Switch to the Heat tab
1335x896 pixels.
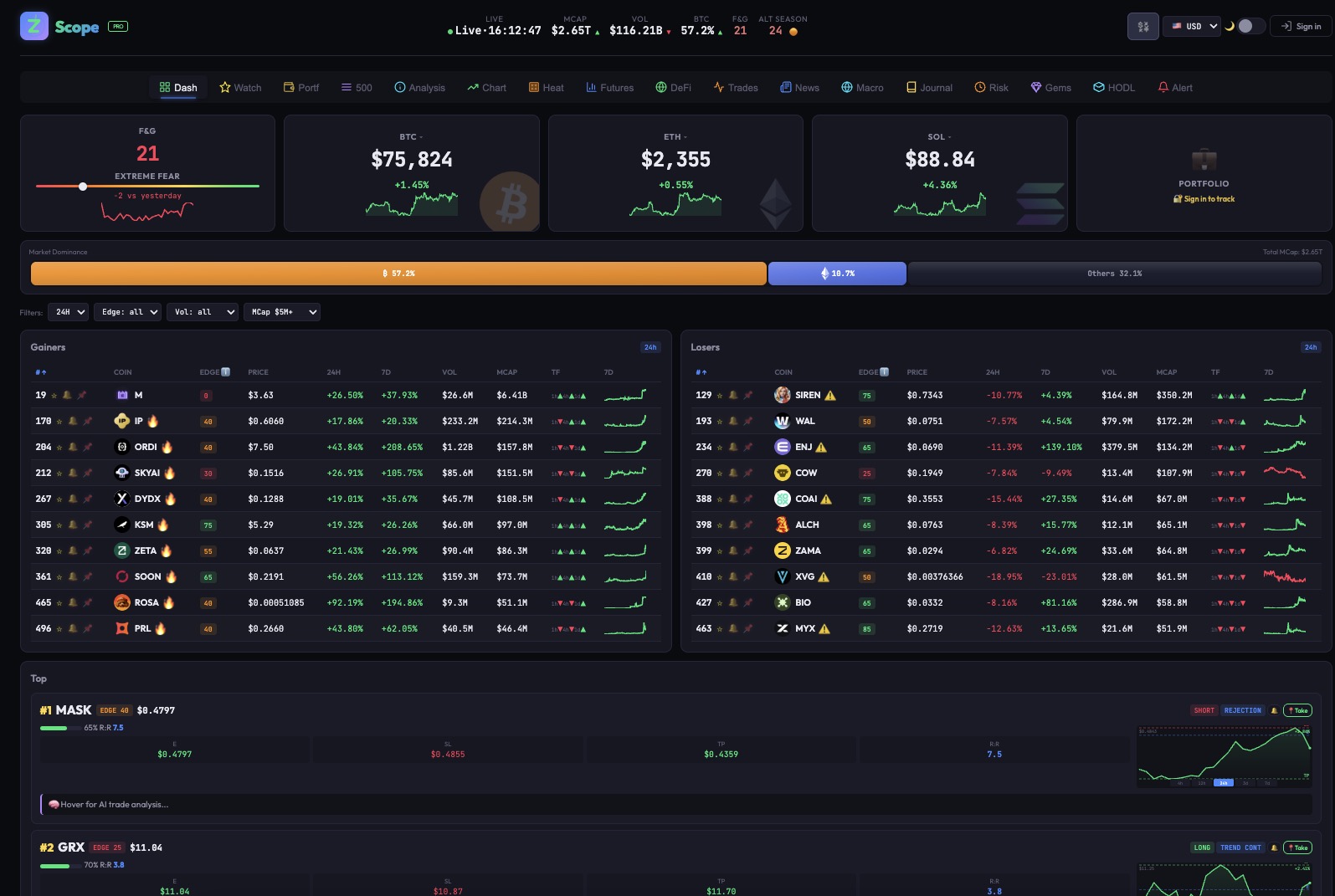pyautogui.click(x=546, y=88)
